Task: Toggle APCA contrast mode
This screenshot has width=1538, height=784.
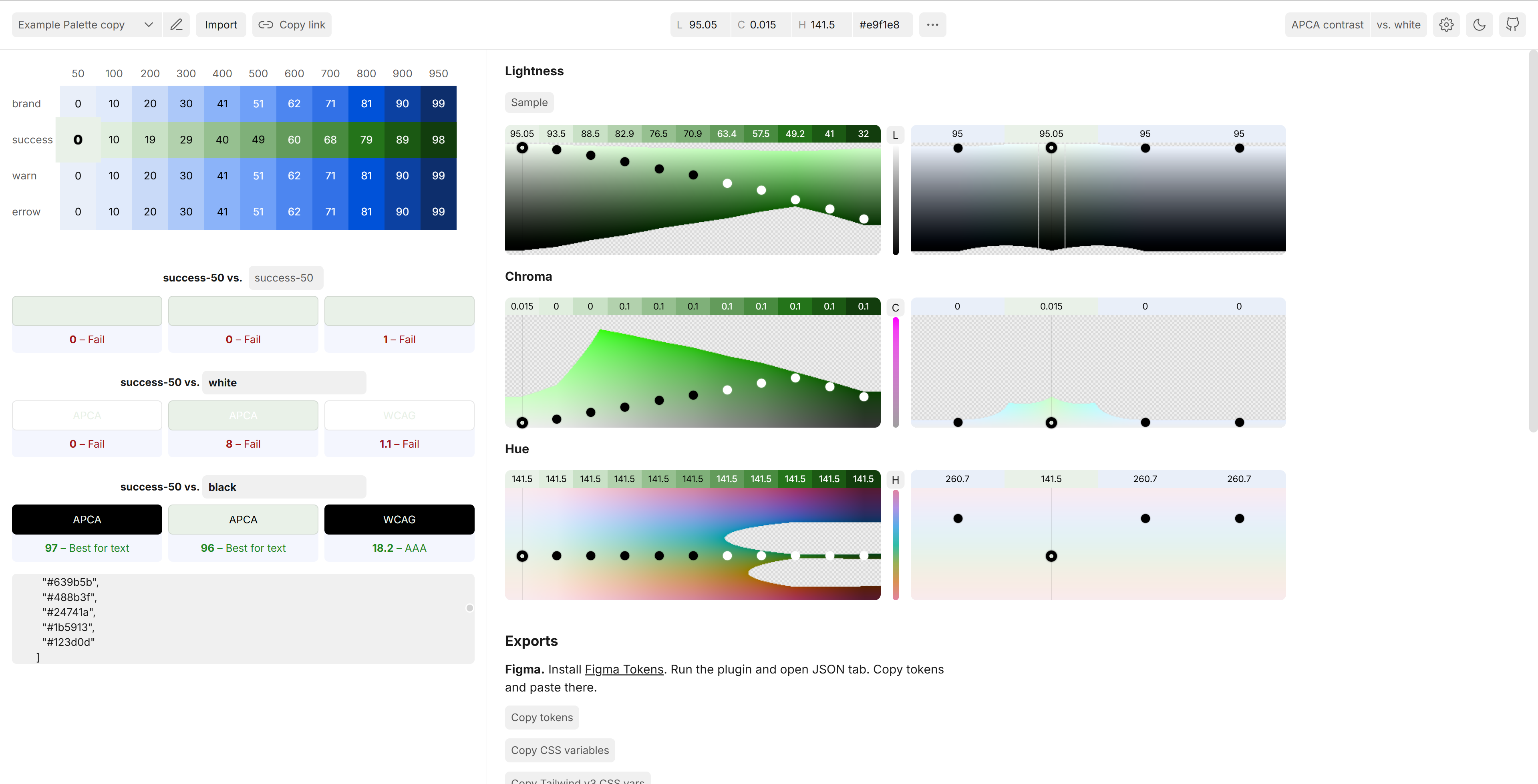Action: coord(1327,24)
